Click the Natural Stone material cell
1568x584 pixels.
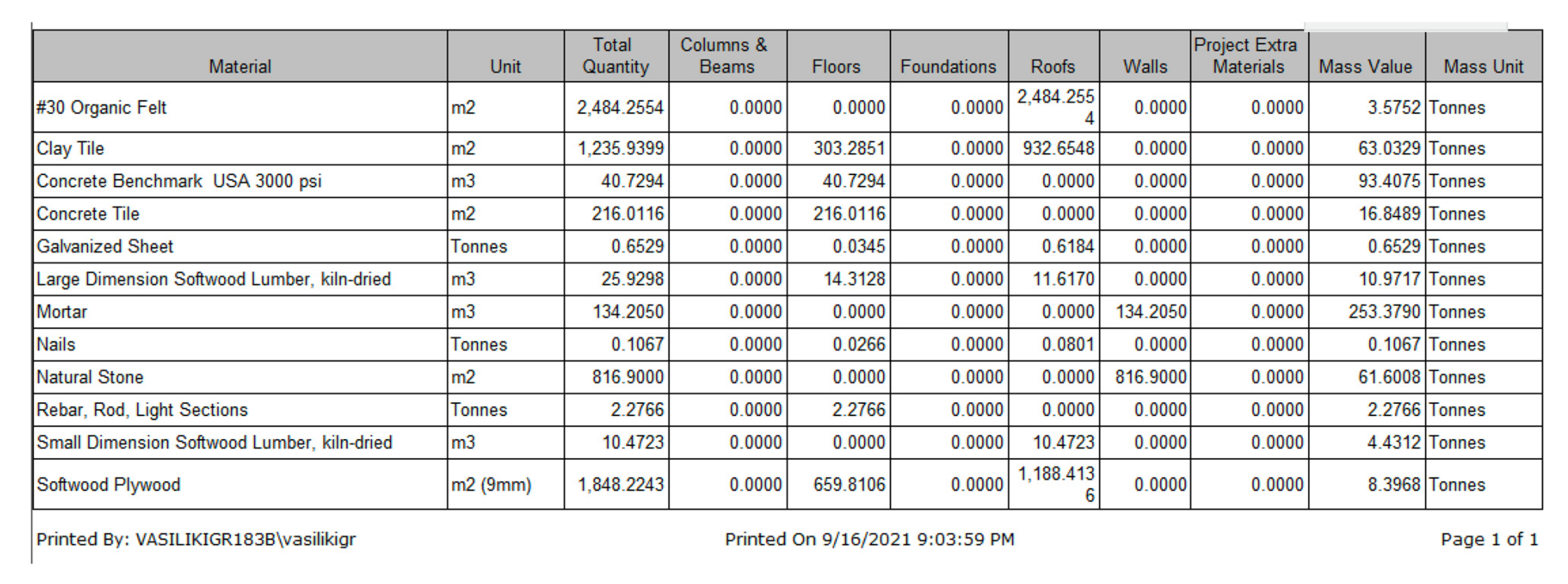(90, 377)
